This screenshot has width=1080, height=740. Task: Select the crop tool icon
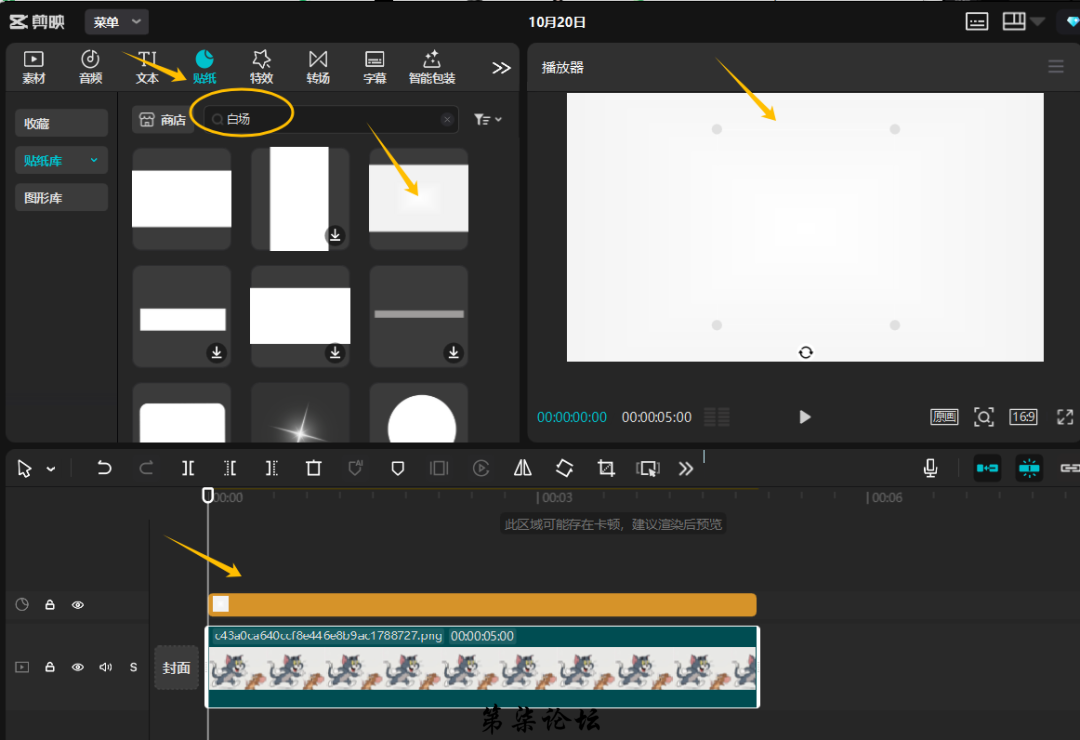click(606, 468)
